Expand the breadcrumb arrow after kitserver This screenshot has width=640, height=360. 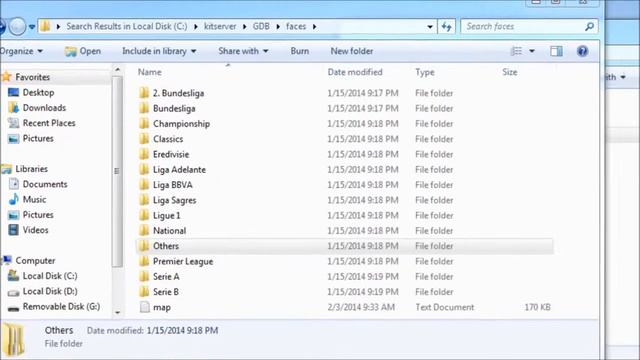pos(244,27)
